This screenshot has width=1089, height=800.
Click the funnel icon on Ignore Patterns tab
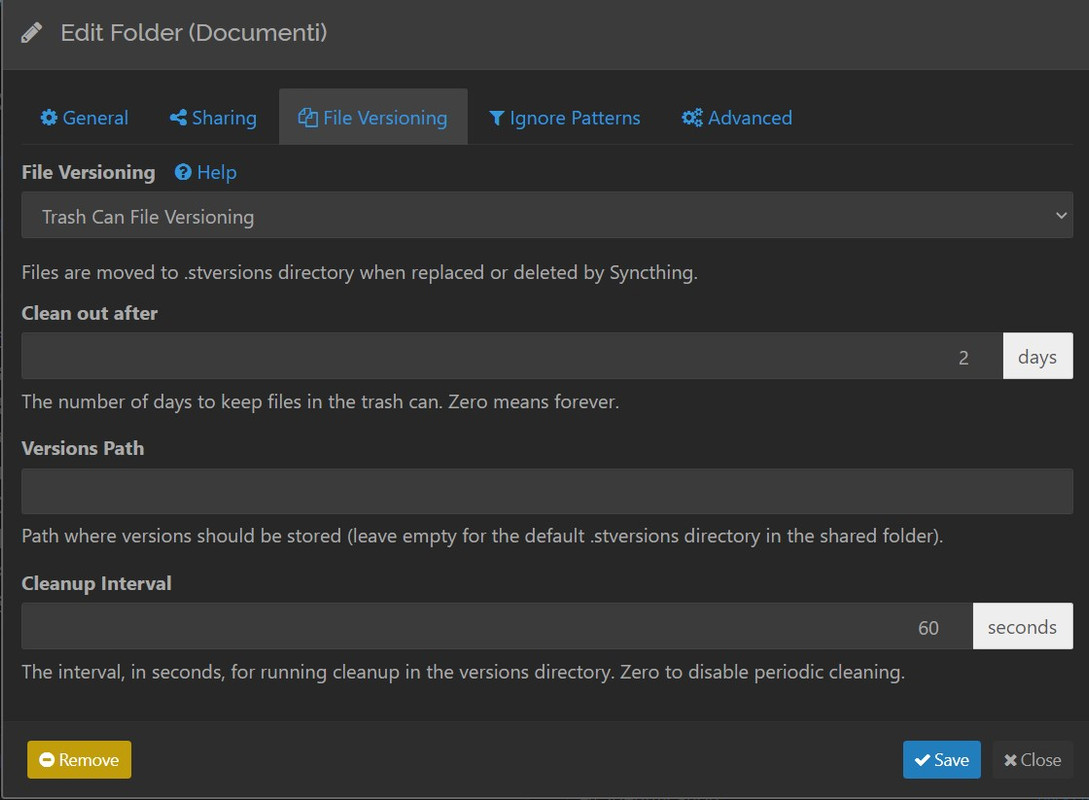(496, 118)
